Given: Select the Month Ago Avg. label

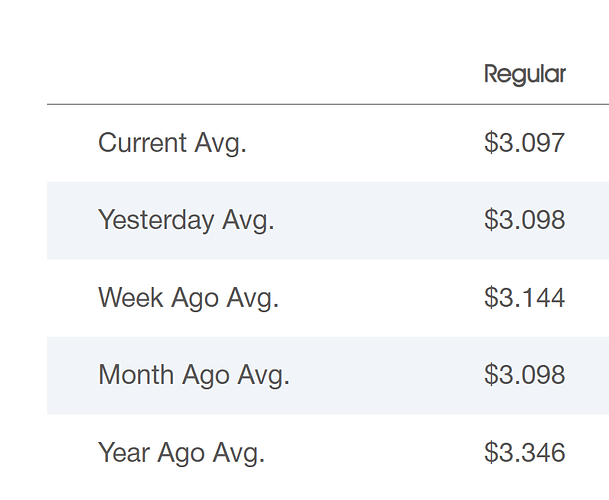Looking at the screenshot, I should pyautogui.click(x=194, y=375).
